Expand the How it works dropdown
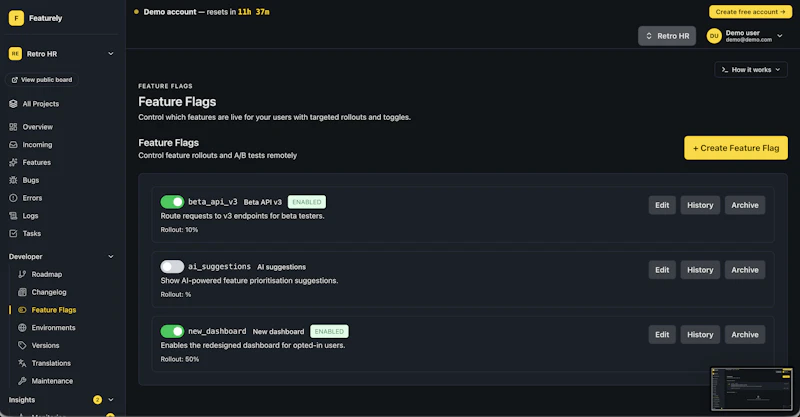The height and width of the screenshot is (417, 800). (x=751, y=70)
